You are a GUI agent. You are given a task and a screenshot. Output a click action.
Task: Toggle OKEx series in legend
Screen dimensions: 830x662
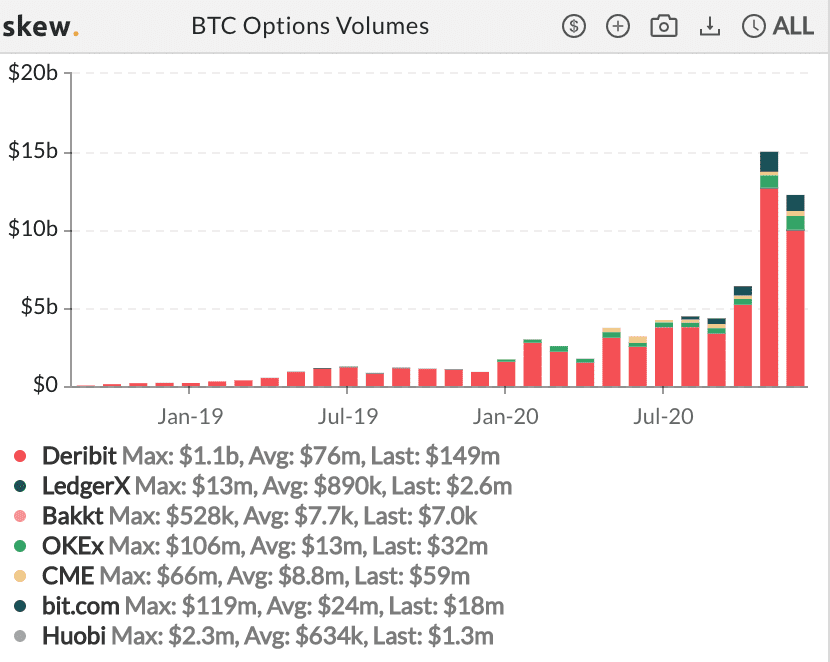pos(251,546)
